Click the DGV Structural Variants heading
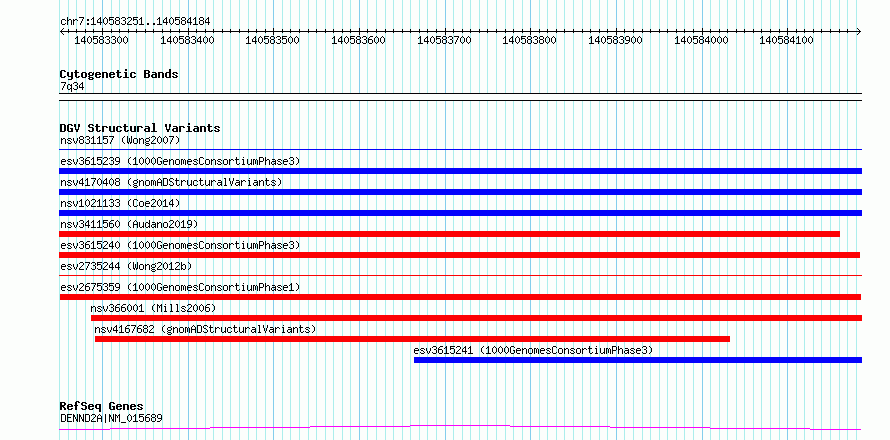 140,128
